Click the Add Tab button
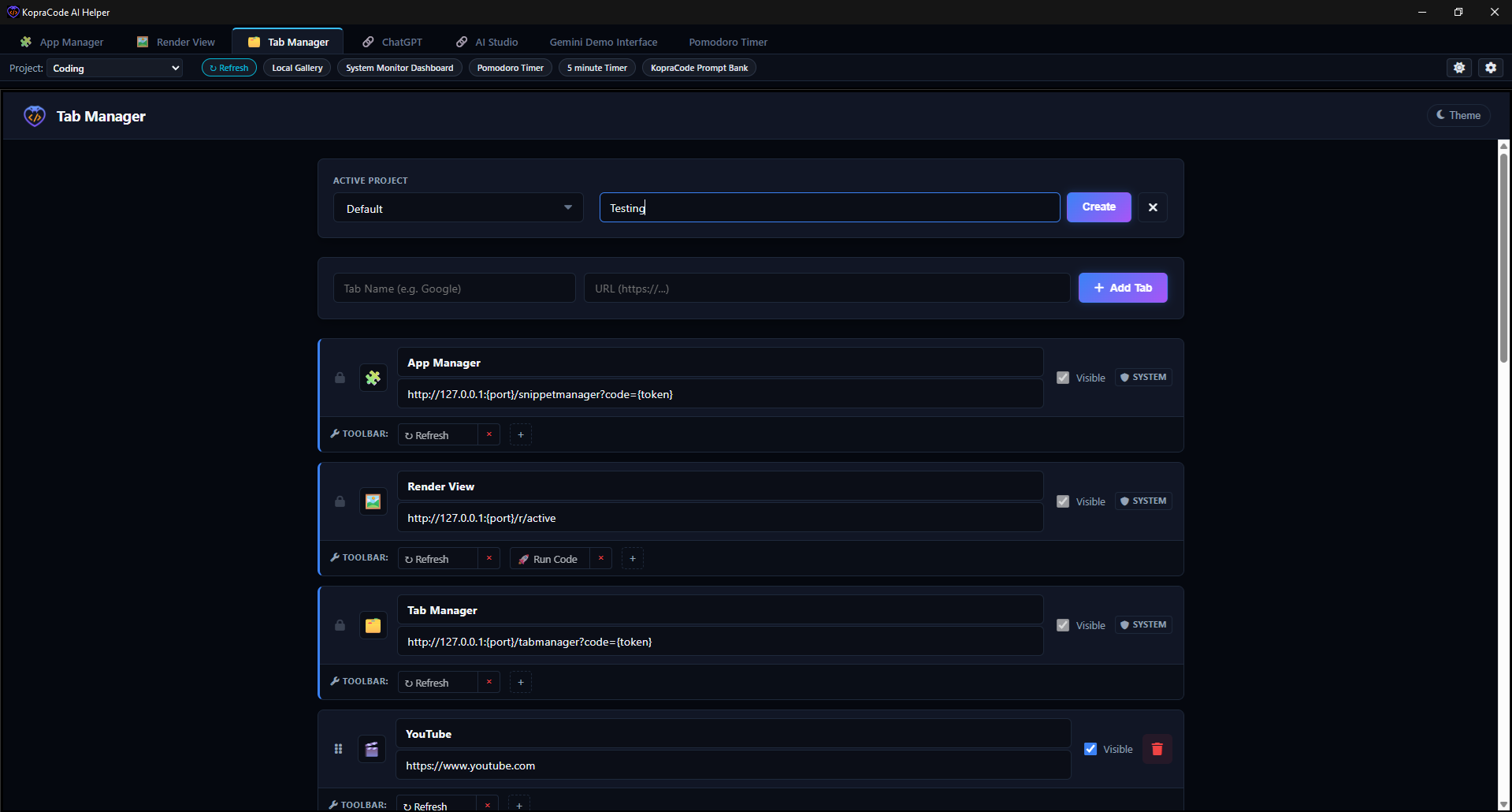1512x812 pixels. [x=1123, y=288]
